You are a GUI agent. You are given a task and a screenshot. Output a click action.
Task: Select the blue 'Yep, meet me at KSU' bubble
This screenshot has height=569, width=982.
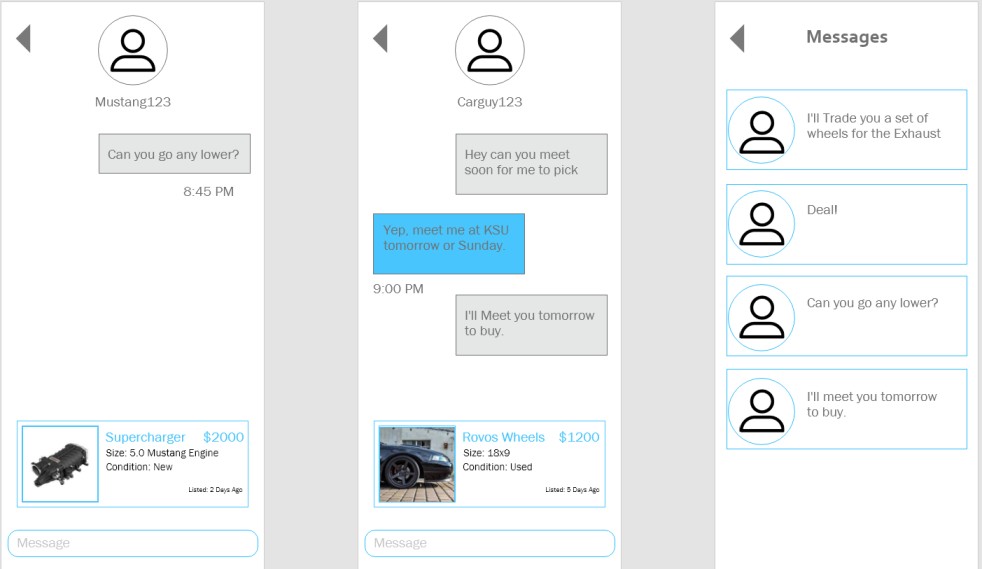coord(449,243)
